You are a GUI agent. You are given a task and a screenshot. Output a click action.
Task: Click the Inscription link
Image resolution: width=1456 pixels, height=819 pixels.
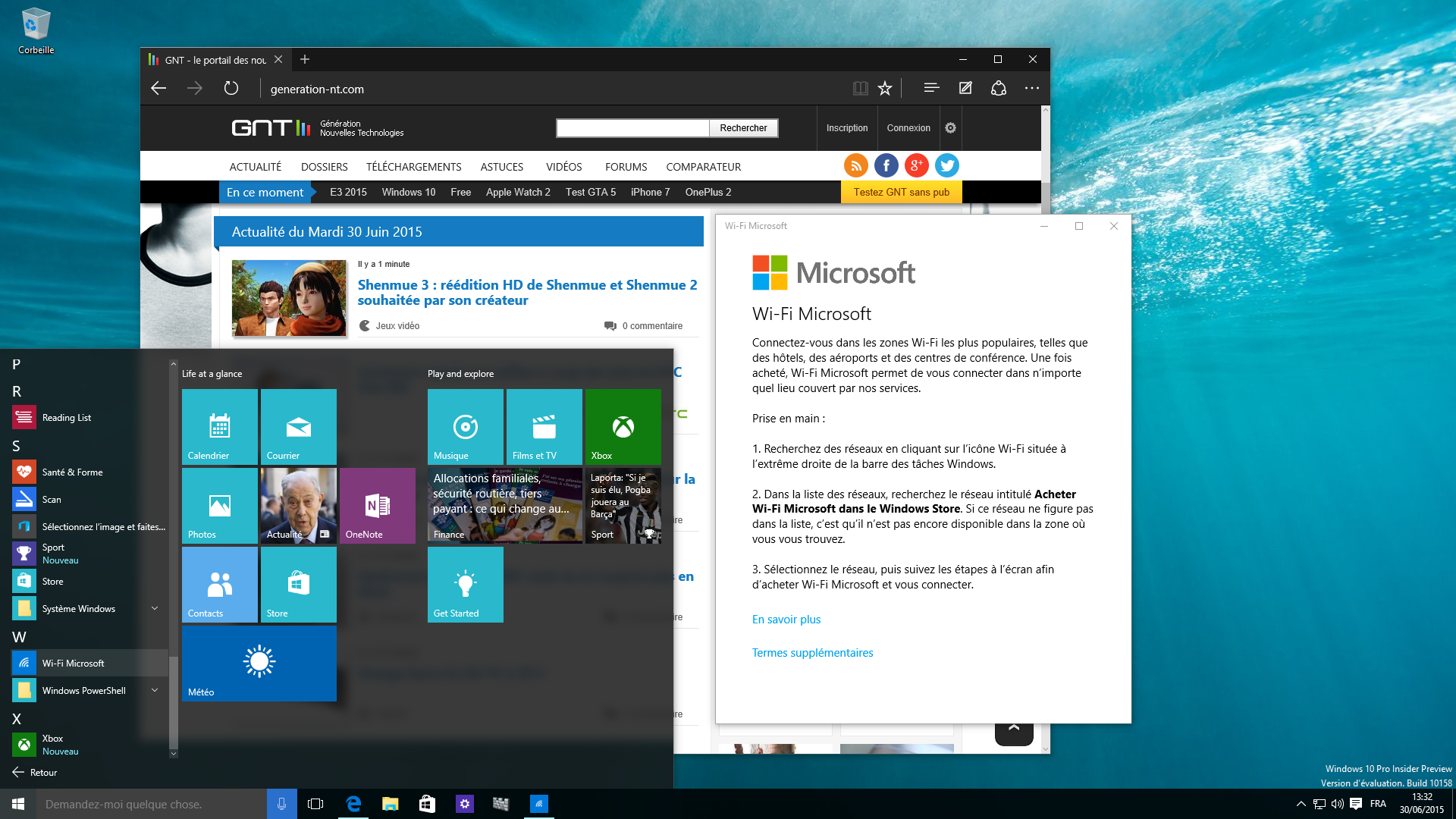coord(847,128)
